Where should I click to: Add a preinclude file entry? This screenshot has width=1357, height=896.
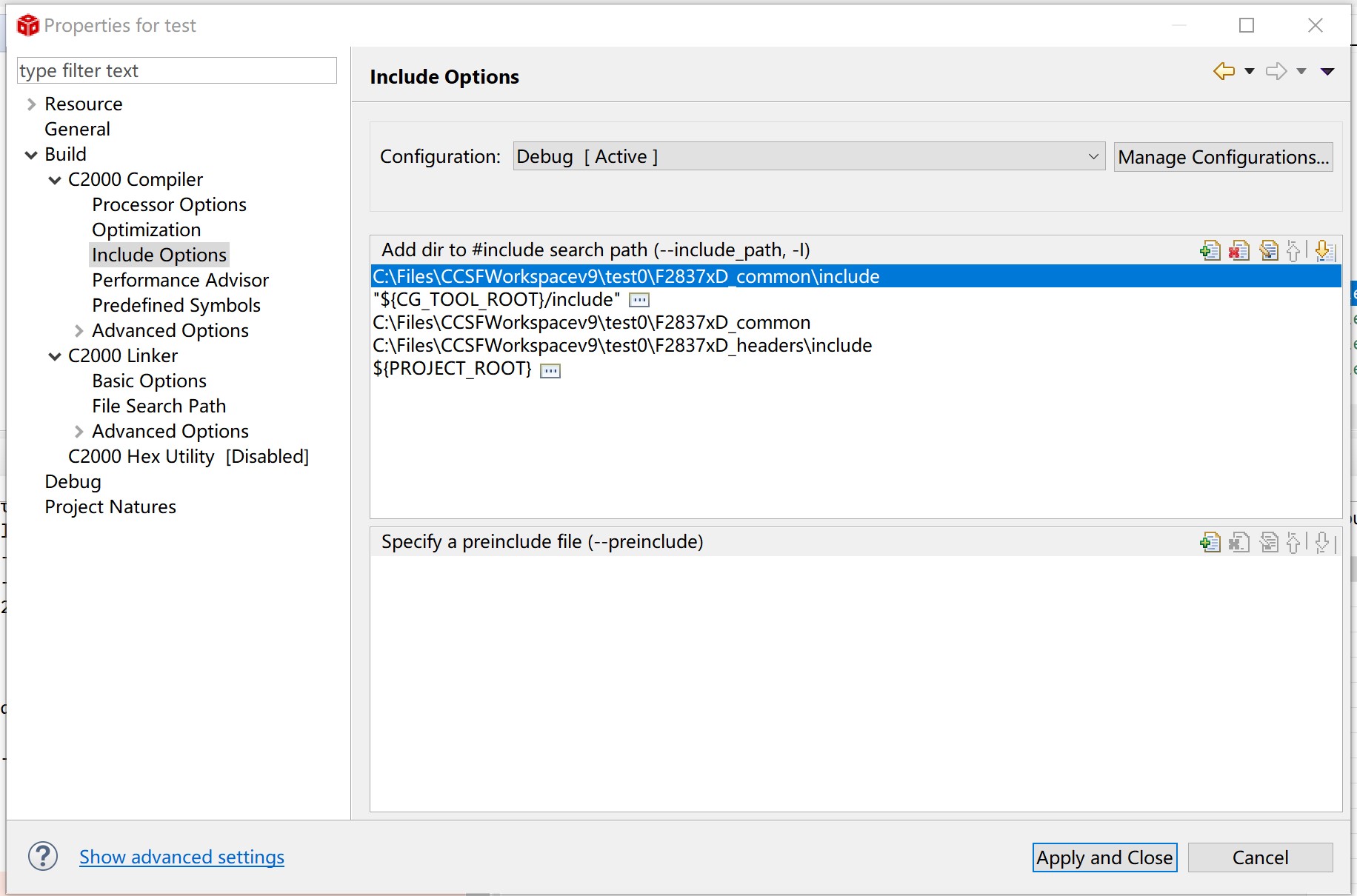(1210, 543)
